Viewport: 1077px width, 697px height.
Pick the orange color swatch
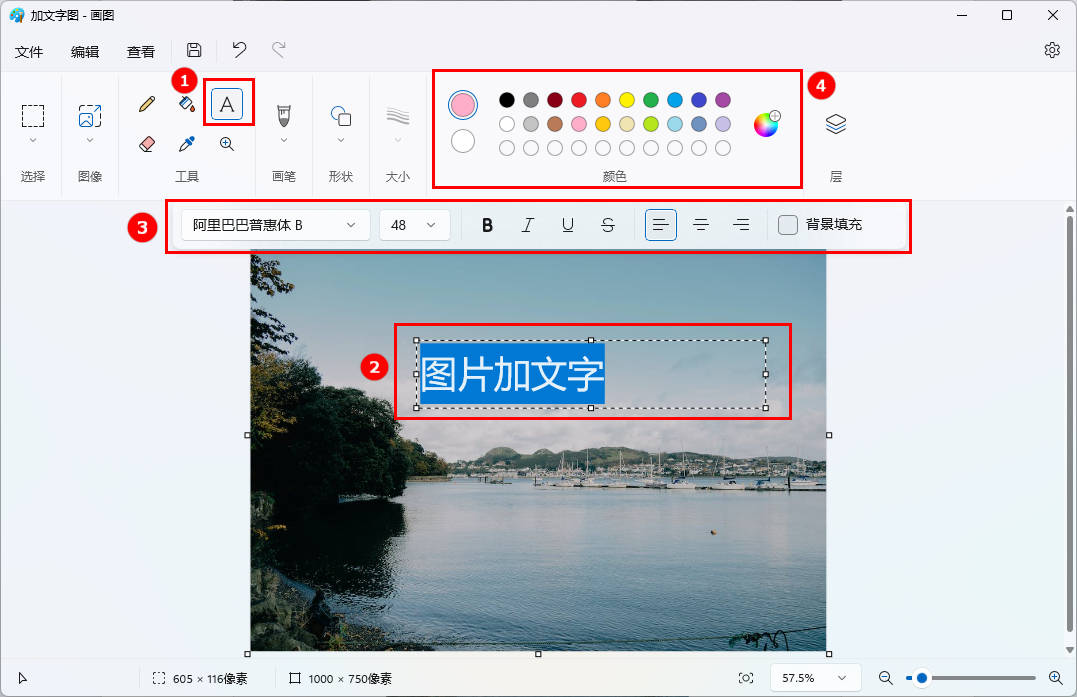[x=603, y=100]
